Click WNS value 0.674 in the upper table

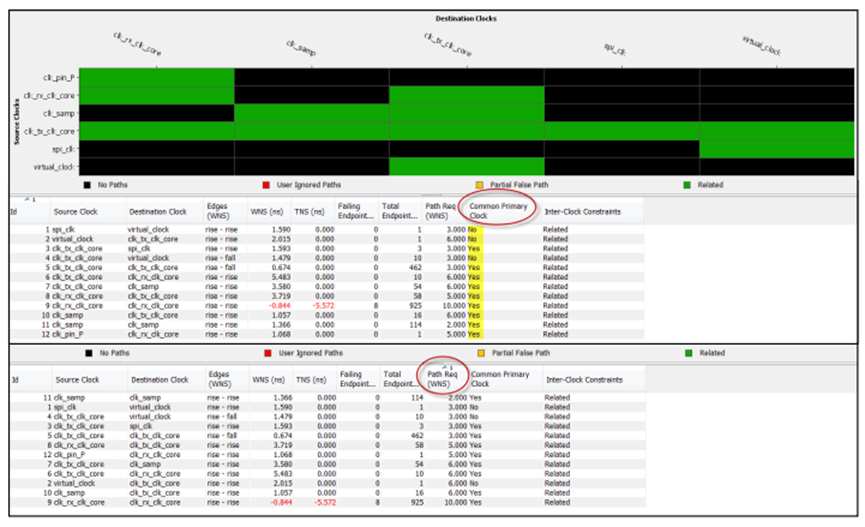(x=281, y=268)
